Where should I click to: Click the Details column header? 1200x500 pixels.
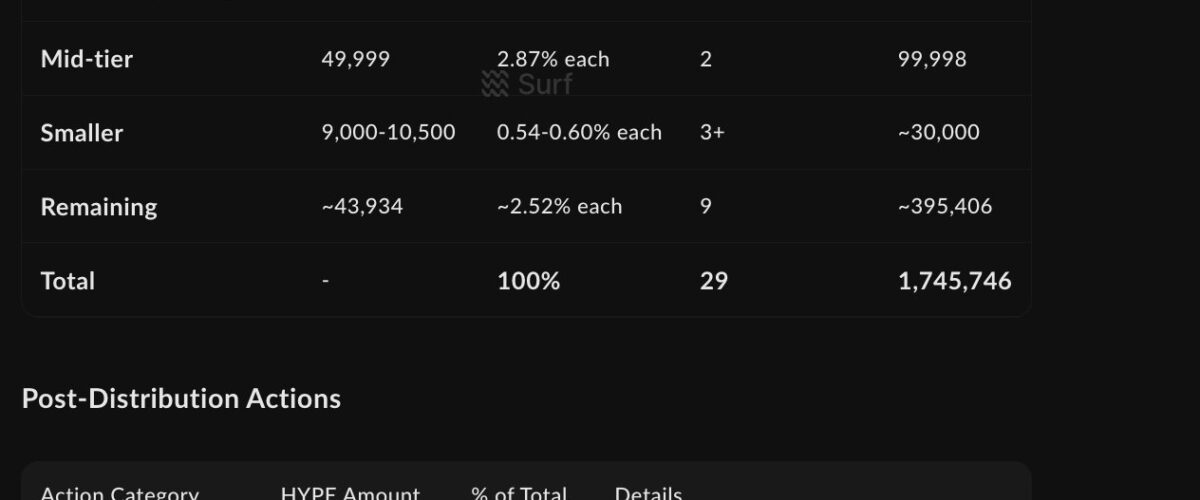pos(648,494)
